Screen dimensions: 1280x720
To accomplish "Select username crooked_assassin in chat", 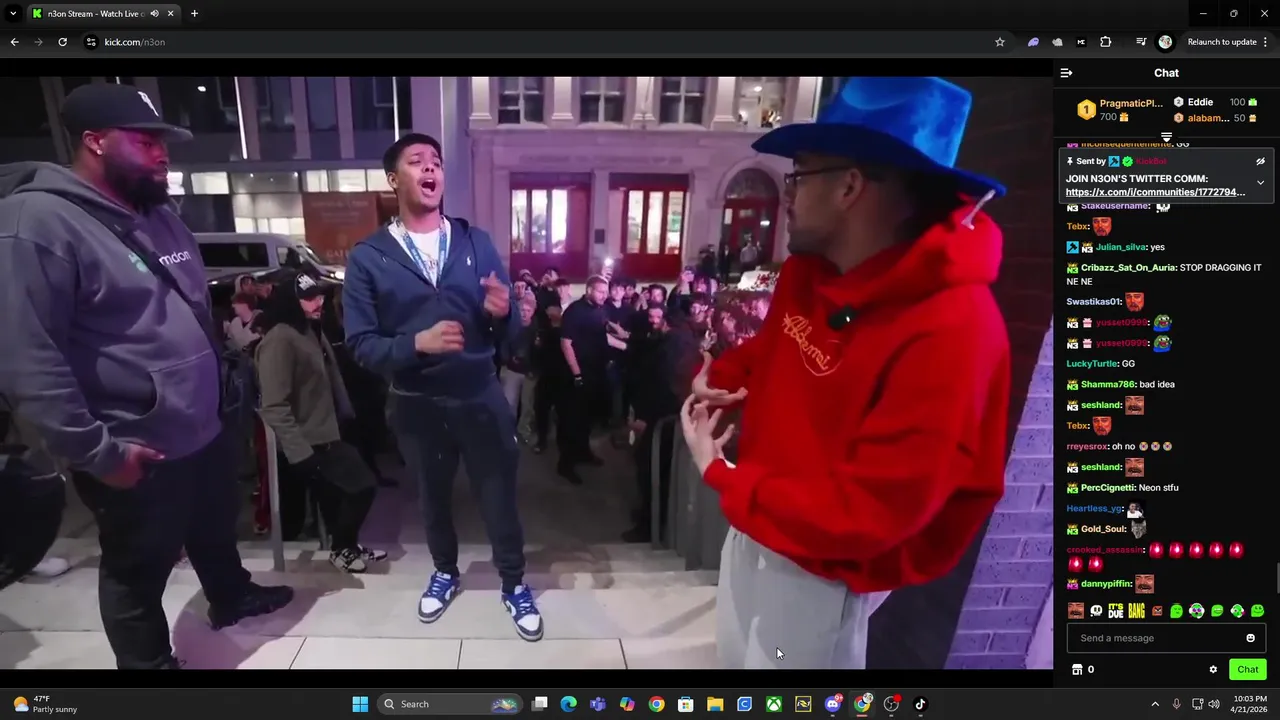I will [1105, 550].
